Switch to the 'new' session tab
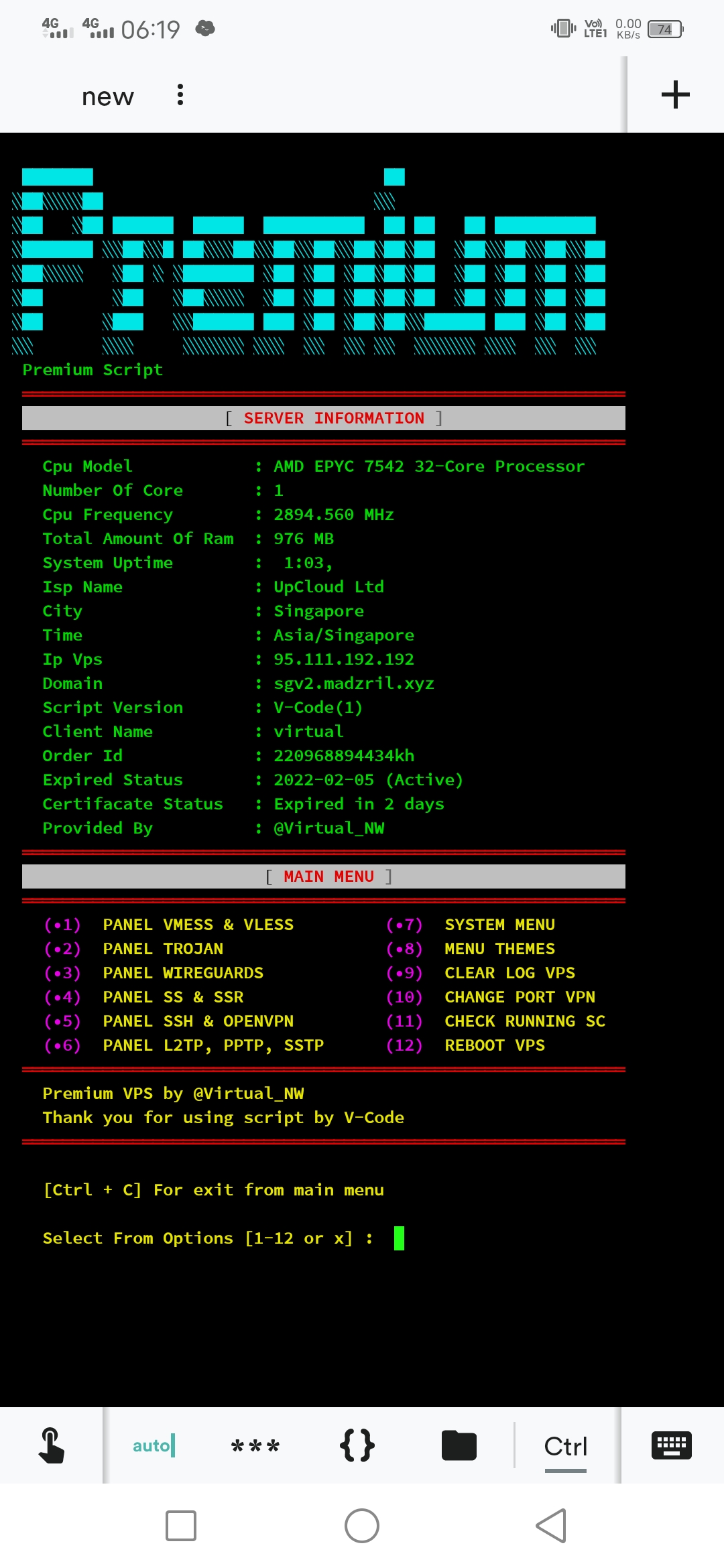 coord(108,96)
